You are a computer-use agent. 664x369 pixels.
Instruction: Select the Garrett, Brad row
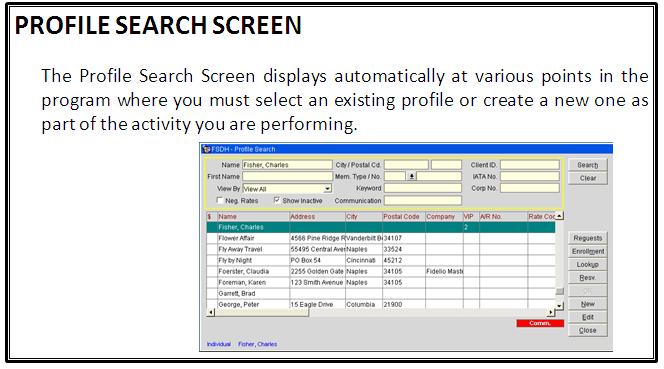click(381, 293)
